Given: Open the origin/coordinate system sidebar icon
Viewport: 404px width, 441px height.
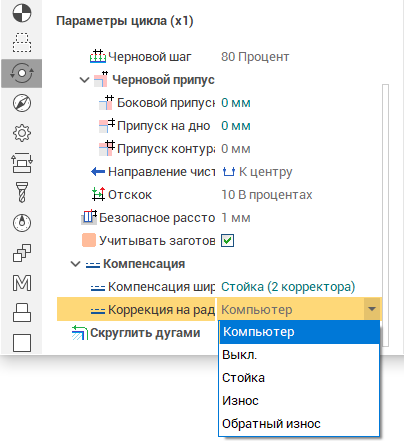Looking at the screenshot, I should coord(22,13).
